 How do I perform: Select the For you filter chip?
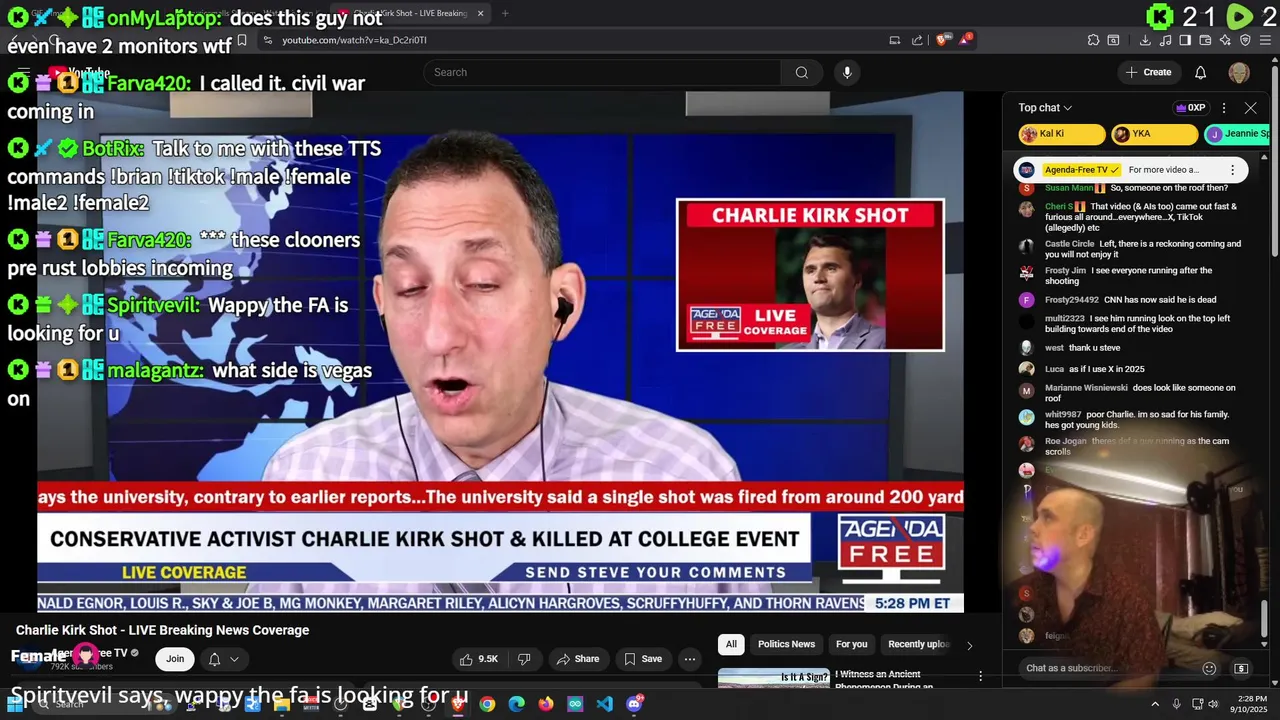[851, 644]
